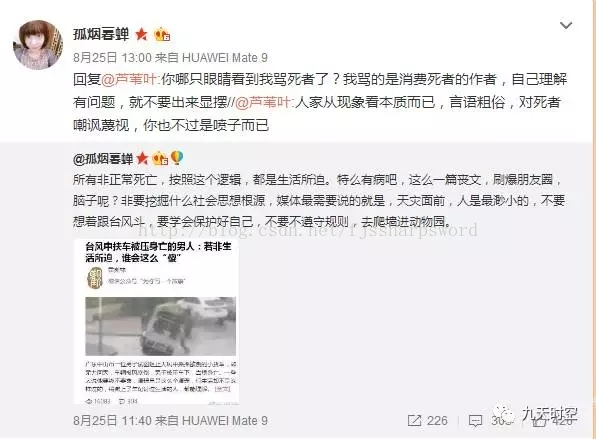The image size is (596, 439).
Task: Click the comment bubble icon
Action: tap(476, 421)
